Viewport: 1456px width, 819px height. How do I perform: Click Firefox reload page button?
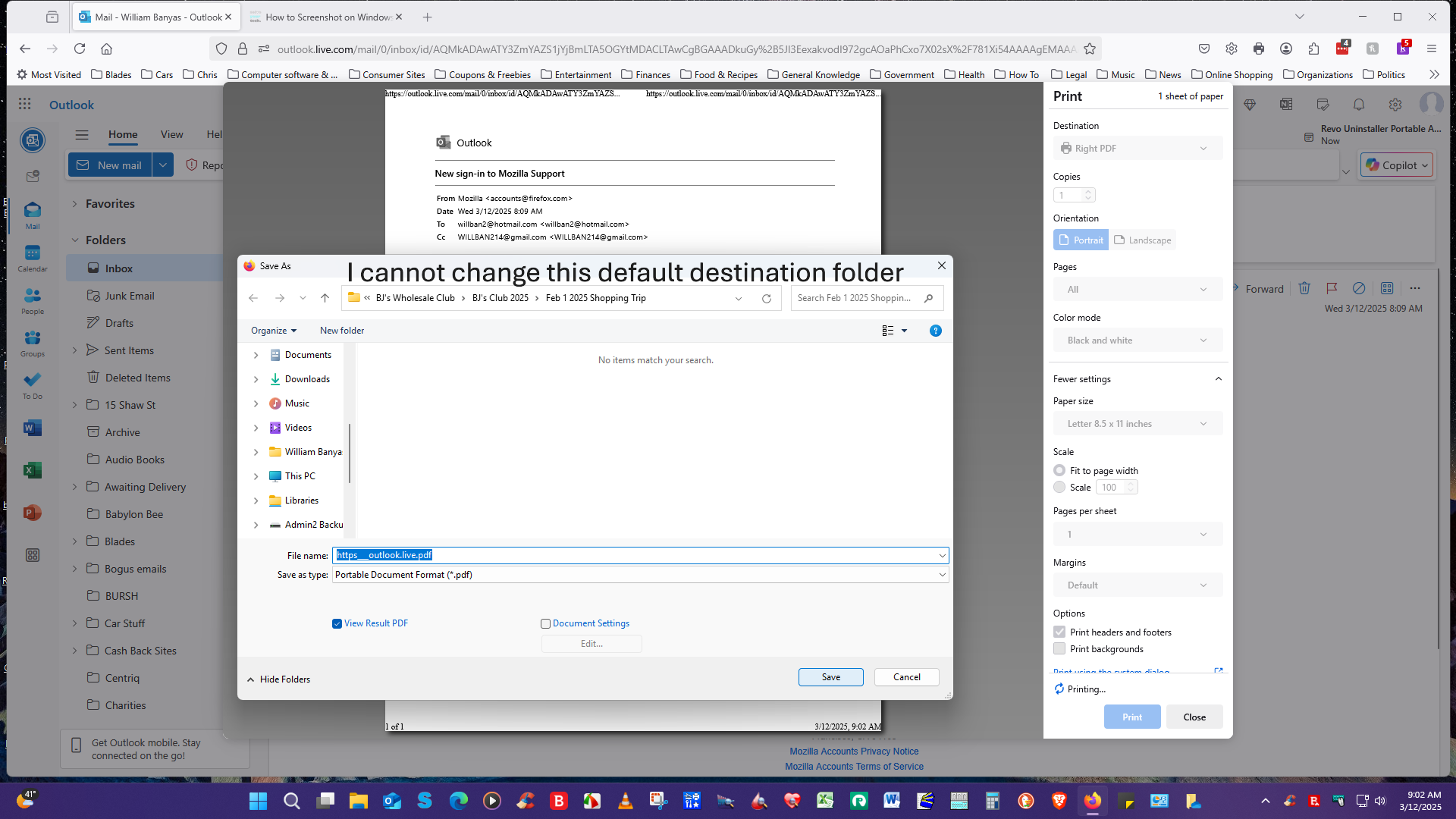pyautogui.click(x=80, y=49)
